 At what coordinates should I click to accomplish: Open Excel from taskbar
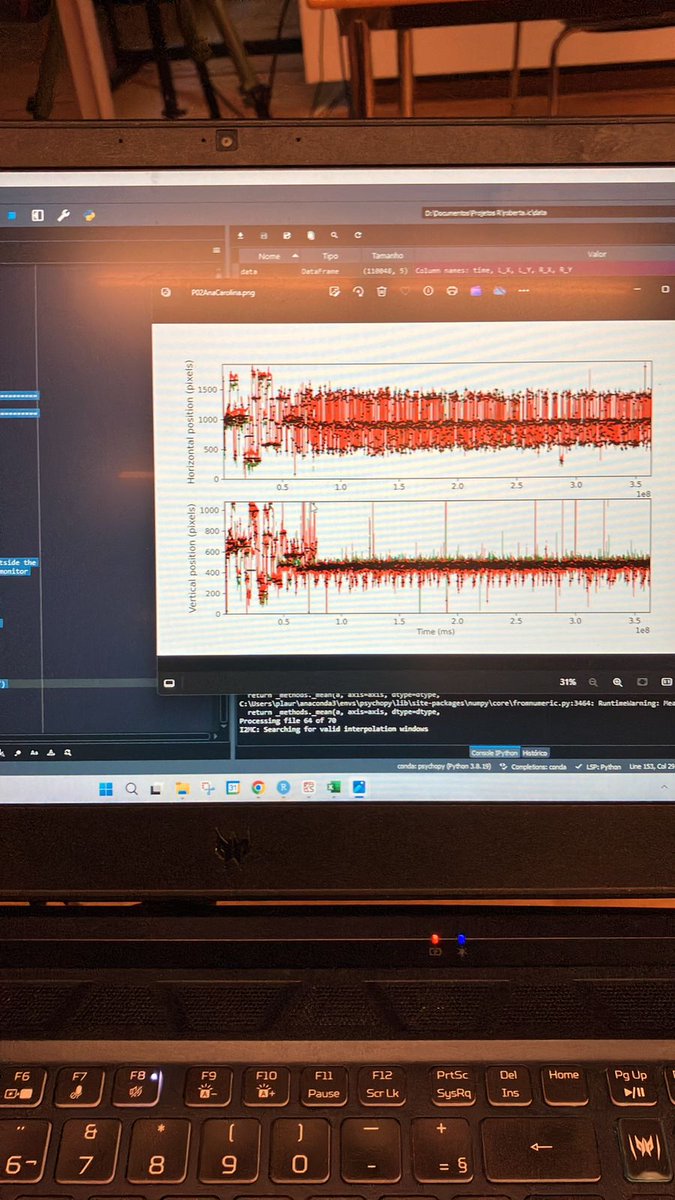(x=333, y=789)
